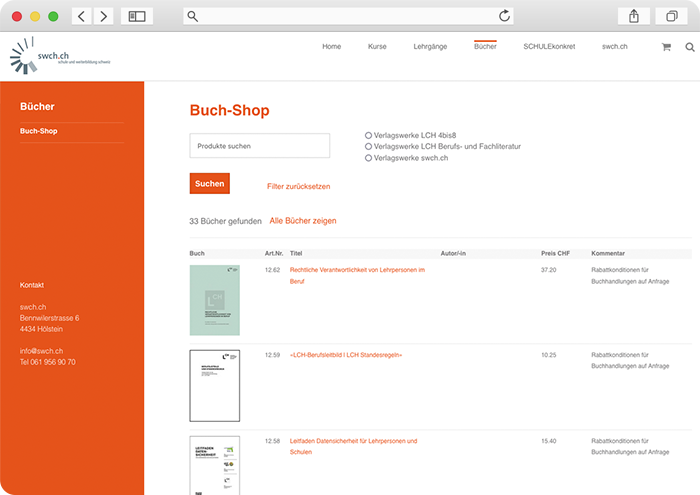Click the browser address bar field
Image resolution: width=700 pixels, height=495 pixels.
tap(348, 17)
